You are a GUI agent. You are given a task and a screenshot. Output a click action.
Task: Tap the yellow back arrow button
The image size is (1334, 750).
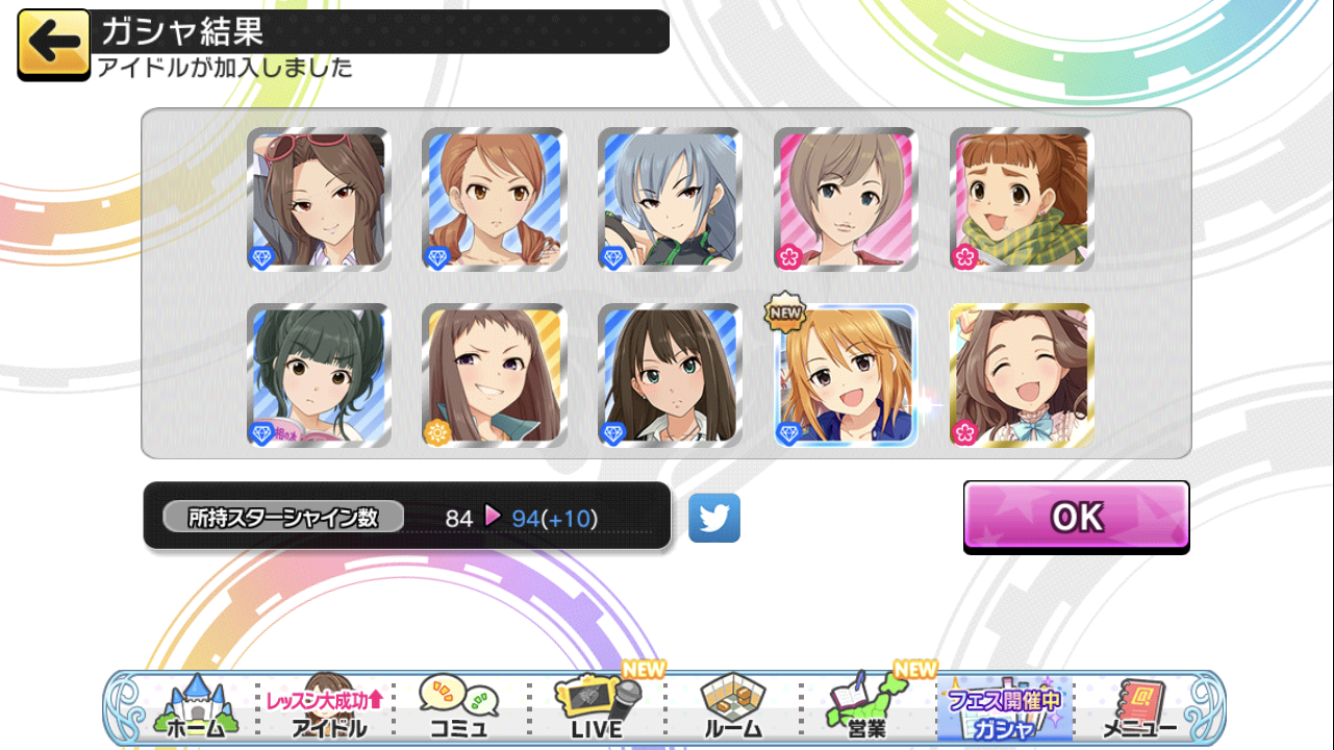[x=54, y=44]
